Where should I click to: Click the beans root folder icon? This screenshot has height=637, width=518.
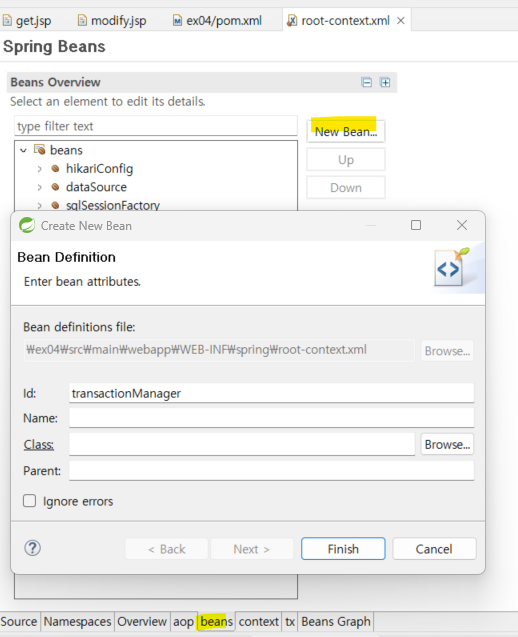[x=39, y=150]
